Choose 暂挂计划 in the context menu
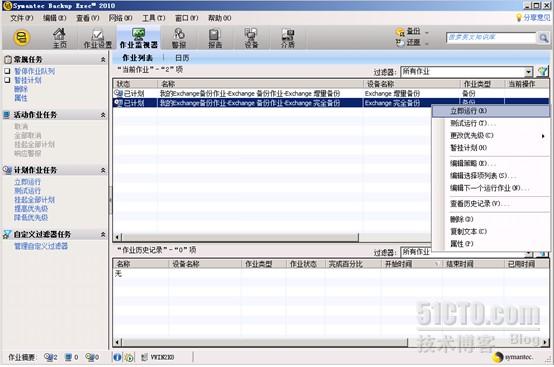The height and width of the screenshot is (367, 554). pos(490,148)
